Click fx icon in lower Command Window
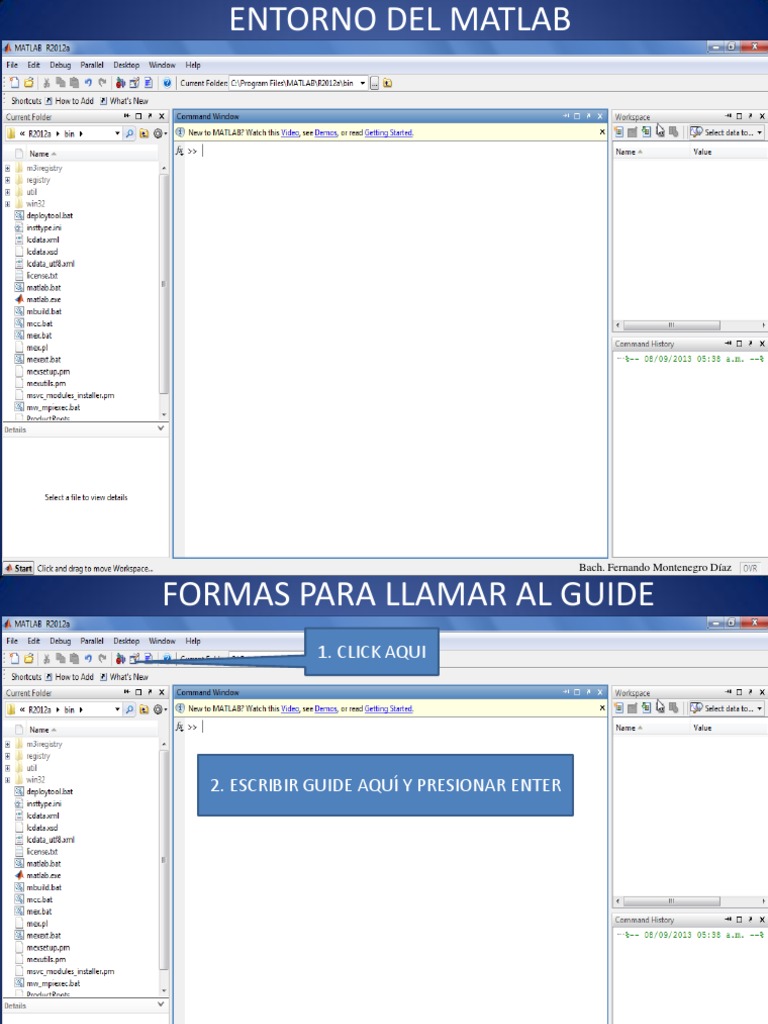Screen dimensions: 768x1024 pos(180,727)
